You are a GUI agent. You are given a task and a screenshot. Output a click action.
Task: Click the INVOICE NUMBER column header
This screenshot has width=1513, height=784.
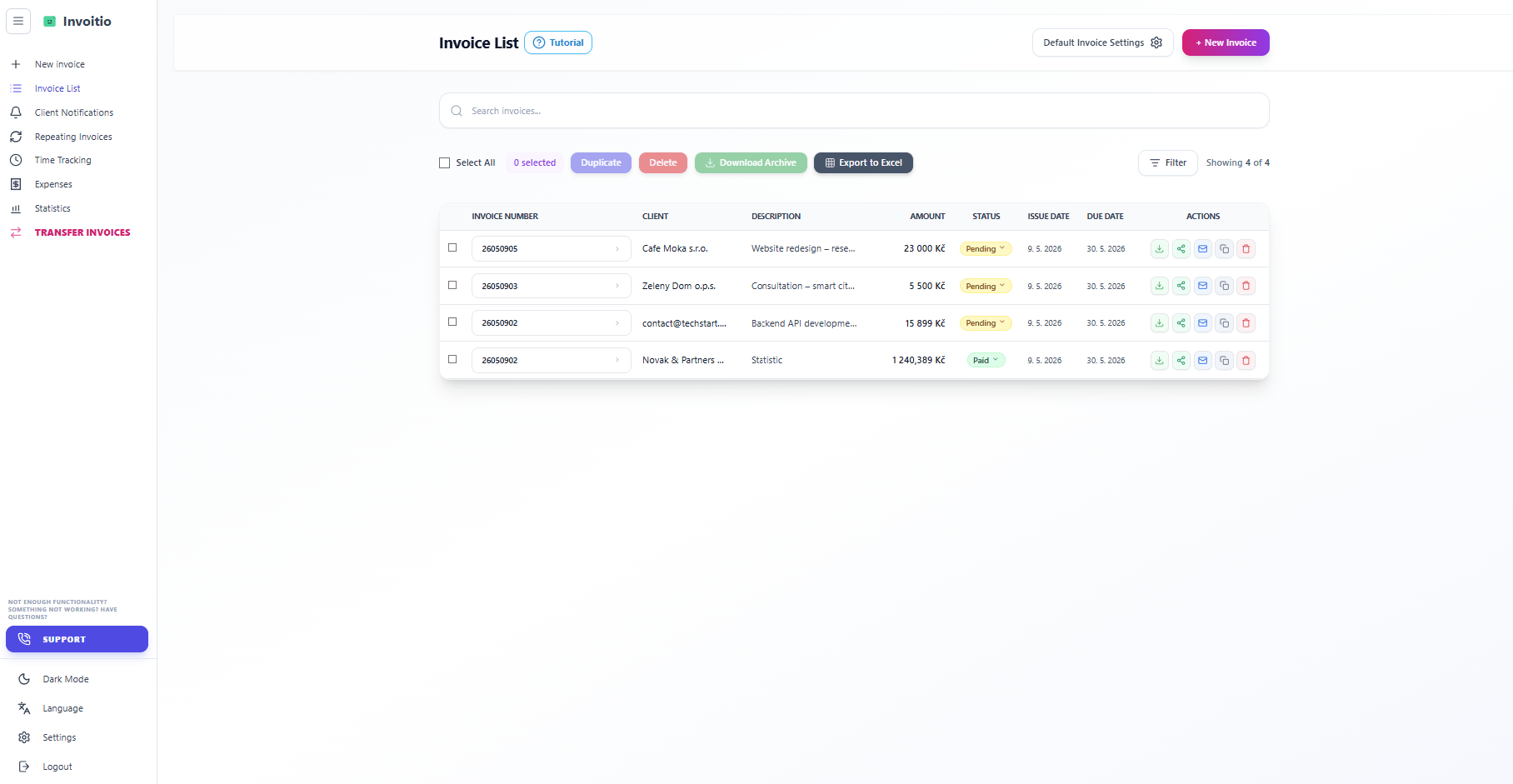tap(505, 217)
